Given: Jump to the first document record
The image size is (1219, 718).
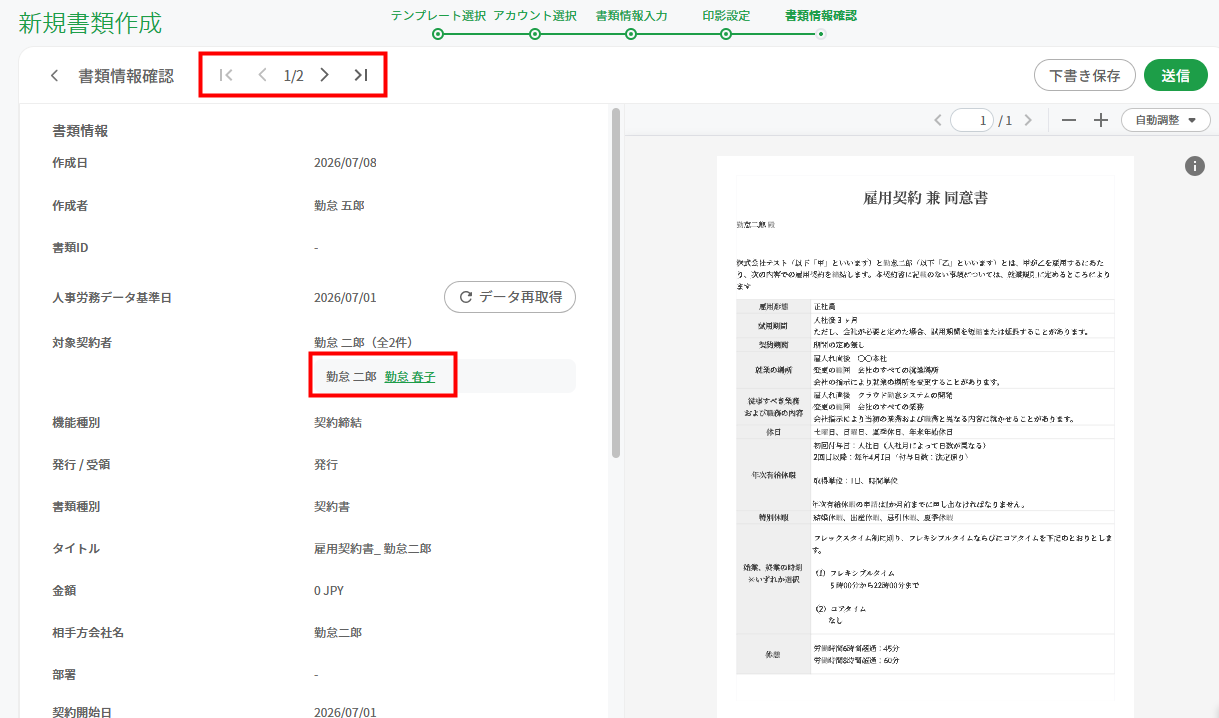Looking at the screenshot, I should click(x=226, y=75).
